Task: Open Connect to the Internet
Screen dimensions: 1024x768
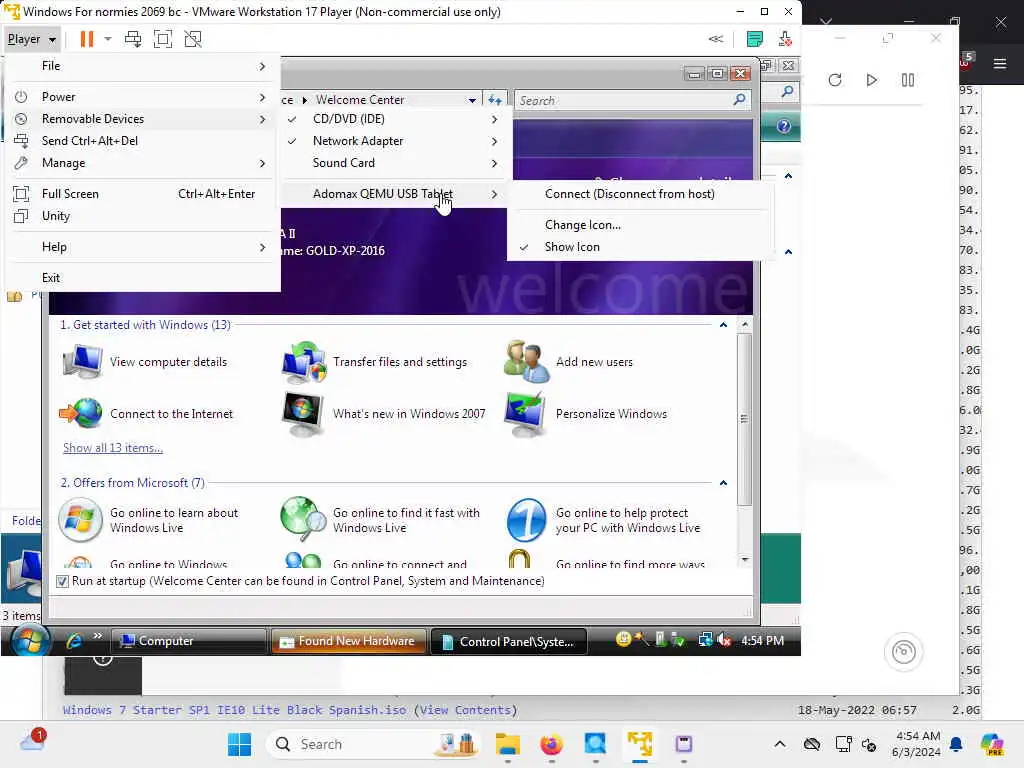Action: tap(146, 413)
